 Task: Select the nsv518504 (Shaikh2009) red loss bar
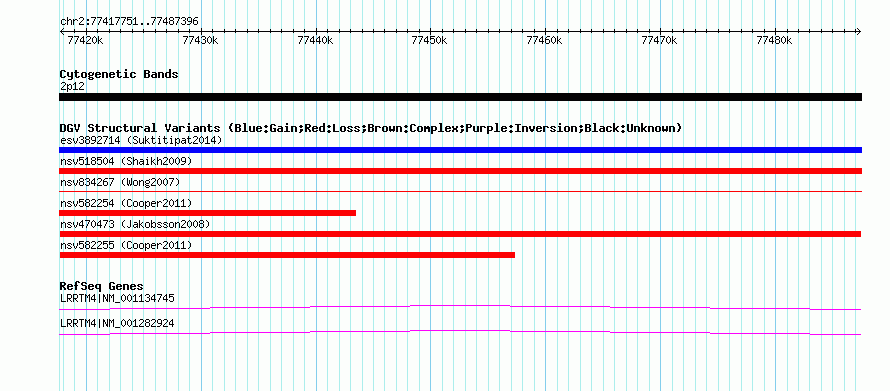460,171
